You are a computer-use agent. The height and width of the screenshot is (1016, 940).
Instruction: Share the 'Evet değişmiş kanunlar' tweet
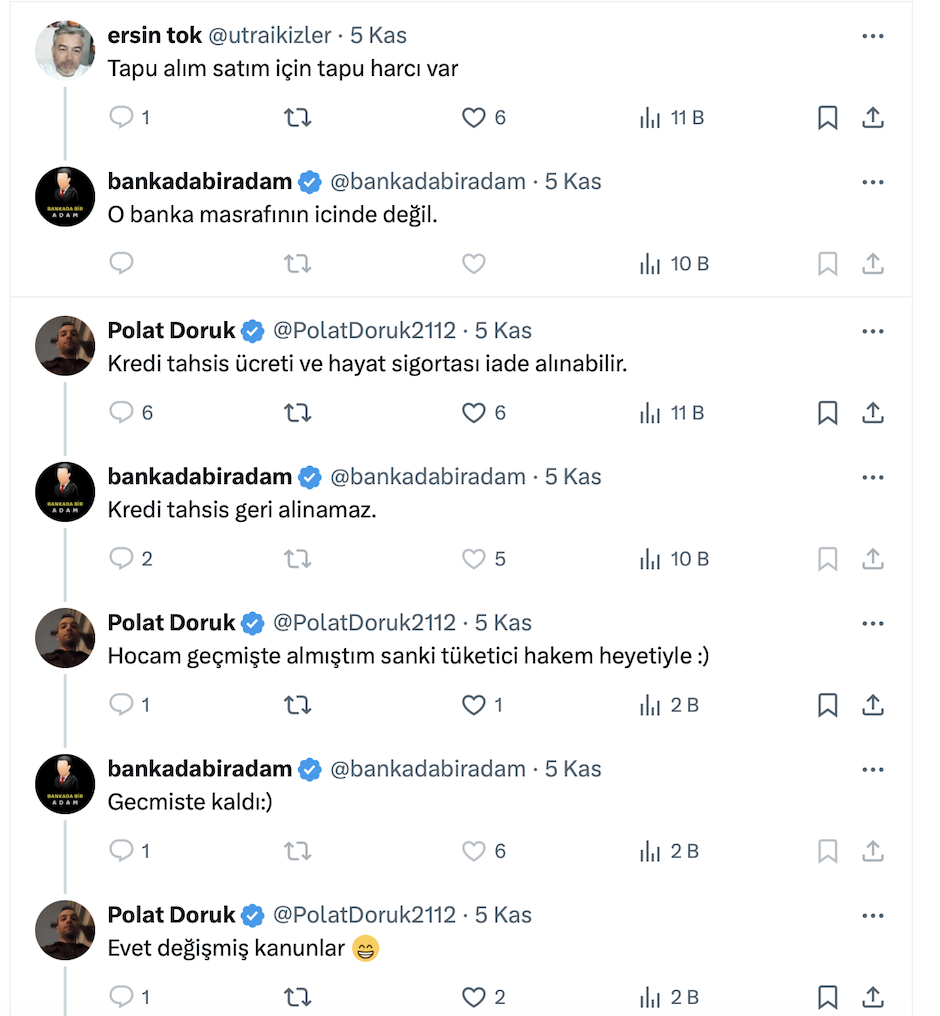(872, 997)
